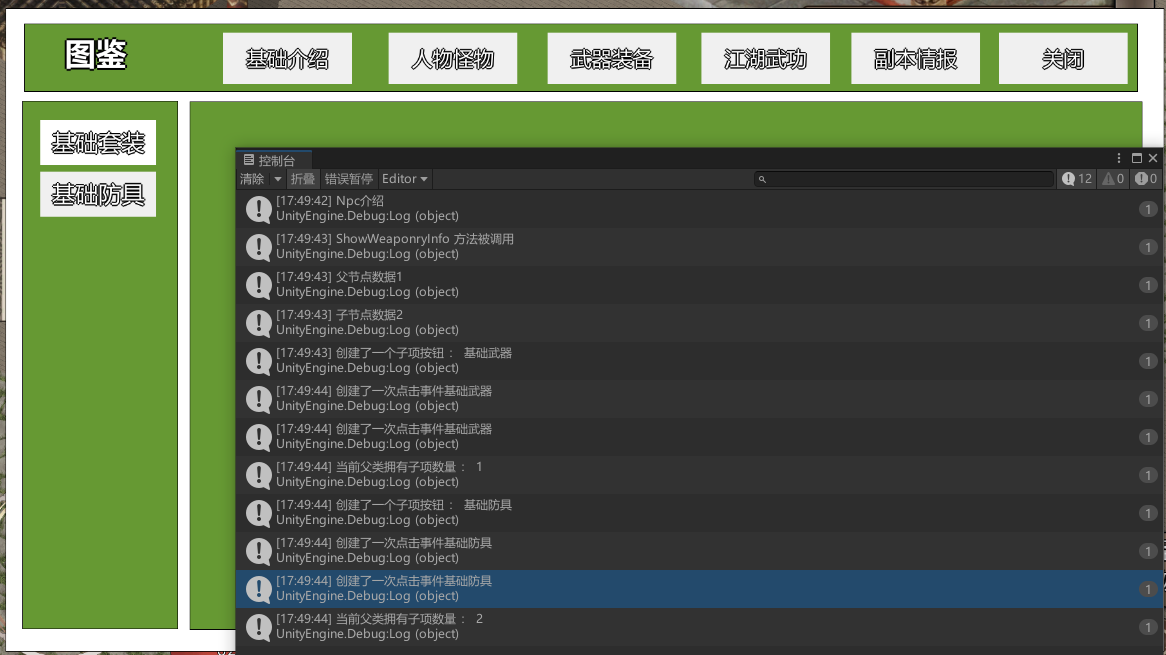1166x655 pixels.
Task: Select the log '创建了一个子项按钮： 基础武器'
Action: click(699, 361)
